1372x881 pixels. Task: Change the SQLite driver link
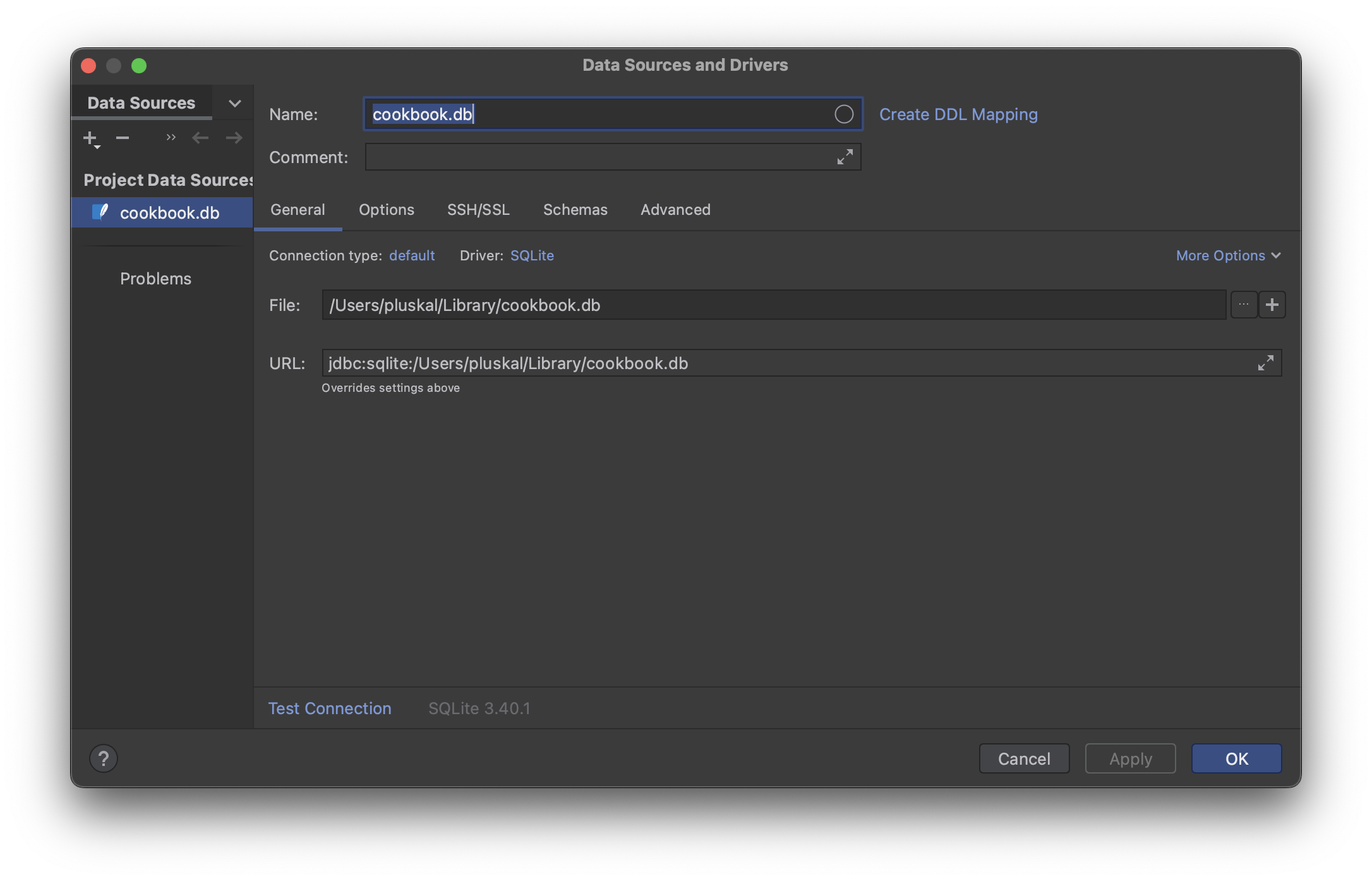532,255
